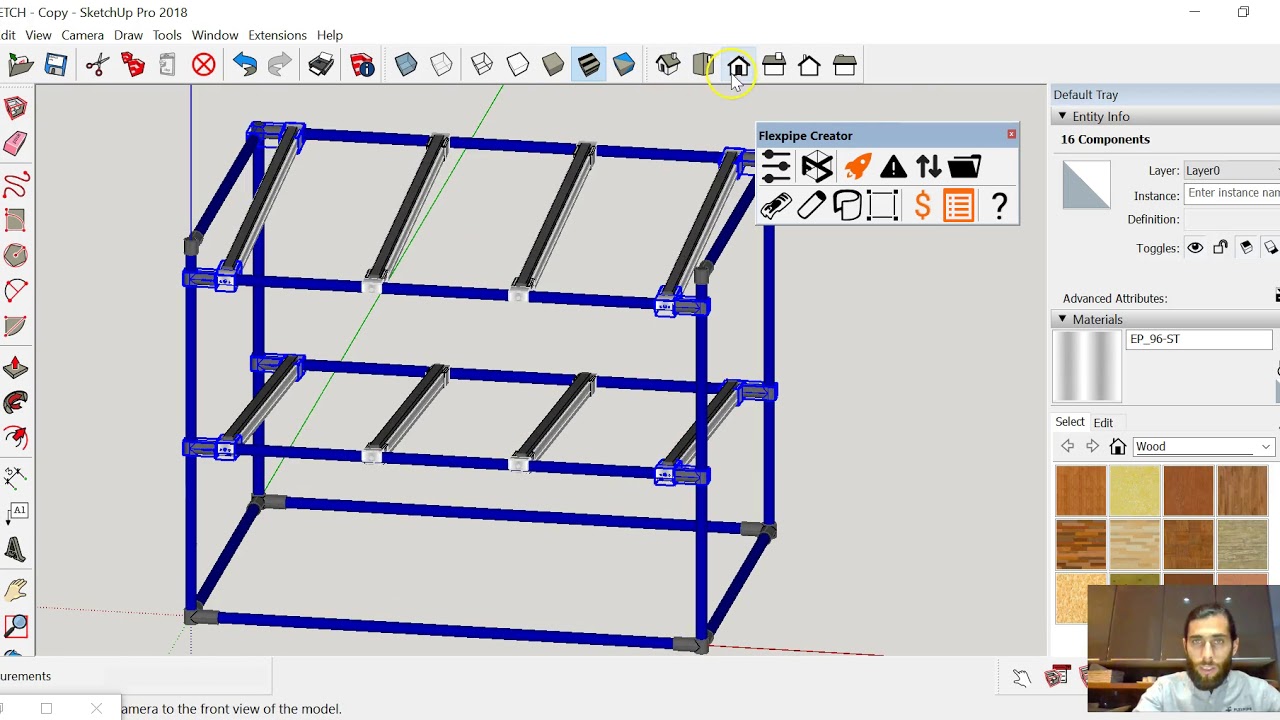Click the Copy toolbar icon
This screenshot has width=1280, height=720.
coord(132,66)
